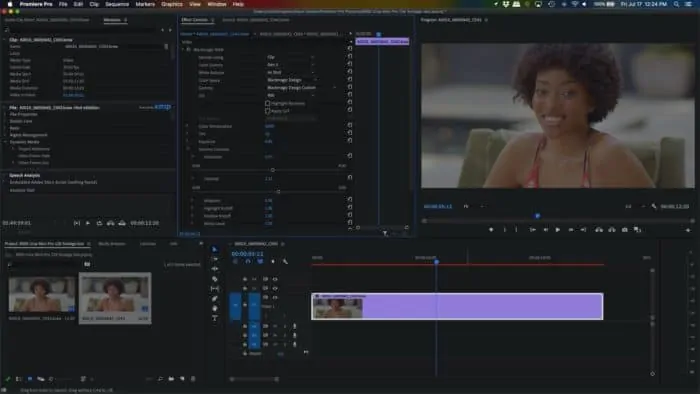Open the Decode Using dropdown
This screenshot has height=394, width=700.
291,57
